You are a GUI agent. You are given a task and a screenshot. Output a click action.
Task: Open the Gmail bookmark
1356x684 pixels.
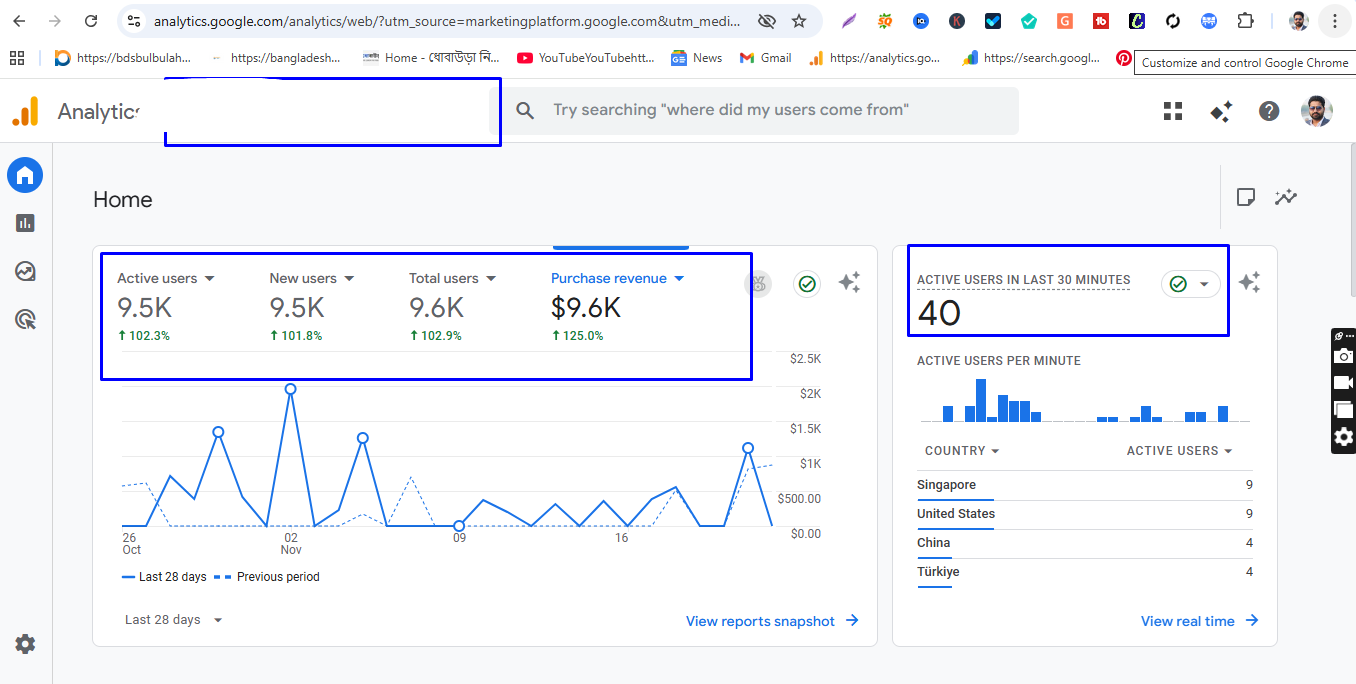[765, 58]
